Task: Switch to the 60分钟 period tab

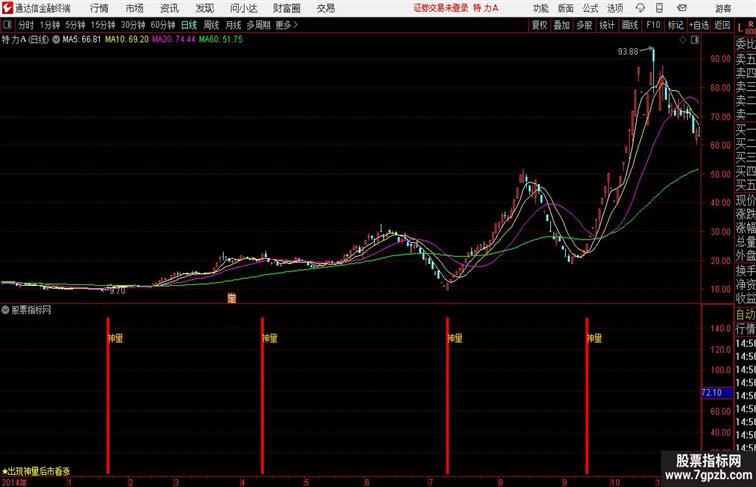Action: click(162, 25)
